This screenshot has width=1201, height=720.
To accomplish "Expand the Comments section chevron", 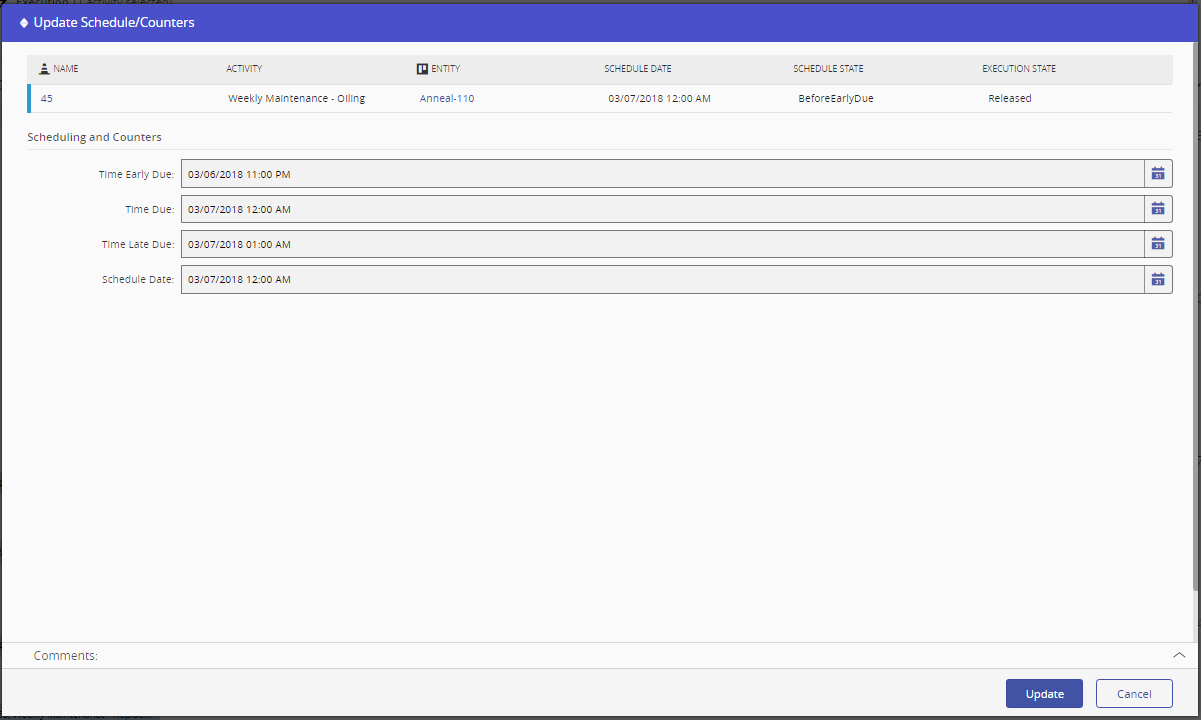I will 1179,655.
